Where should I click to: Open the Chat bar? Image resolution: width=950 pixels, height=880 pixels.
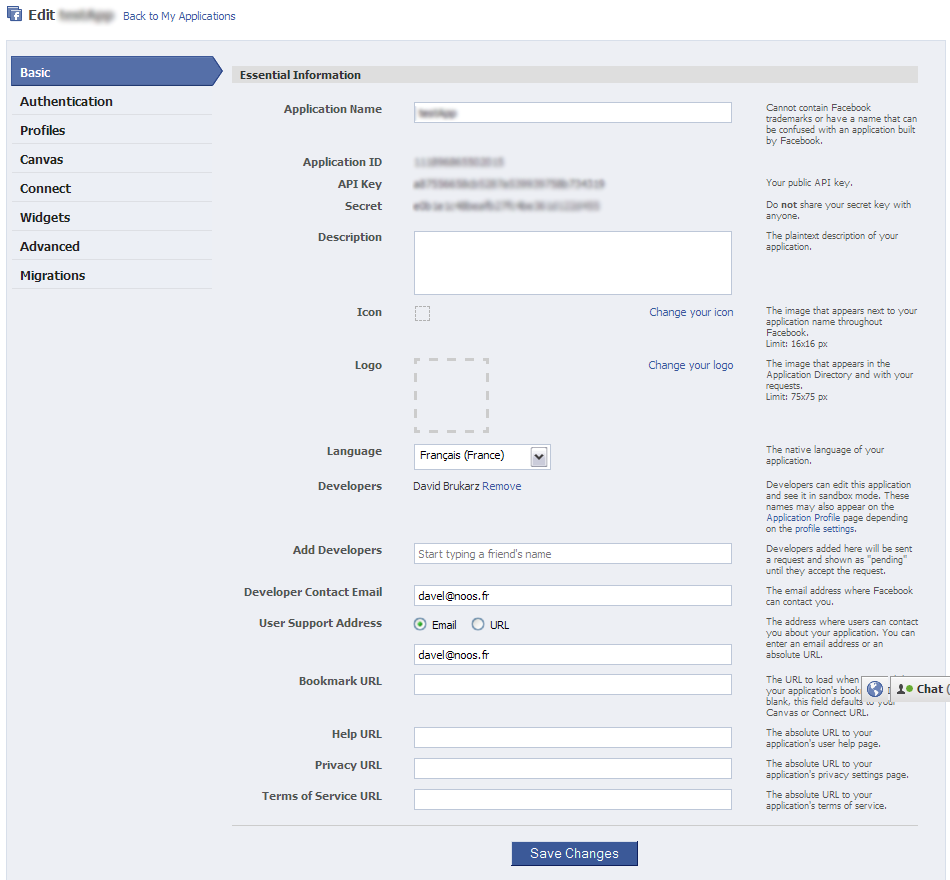[920, 688]
